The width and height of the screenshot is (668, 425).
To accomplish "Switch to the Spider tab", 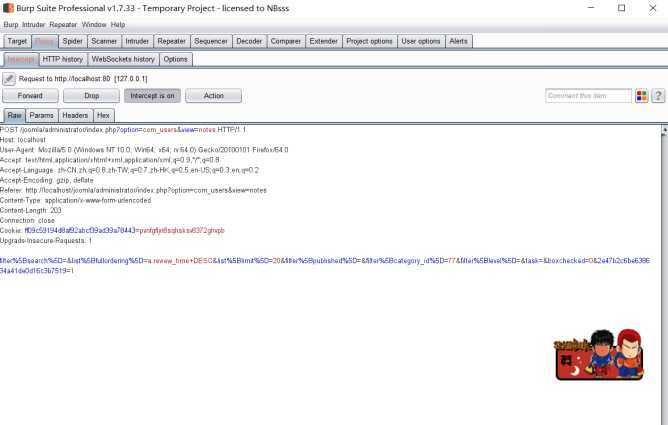I will [72, 41].
